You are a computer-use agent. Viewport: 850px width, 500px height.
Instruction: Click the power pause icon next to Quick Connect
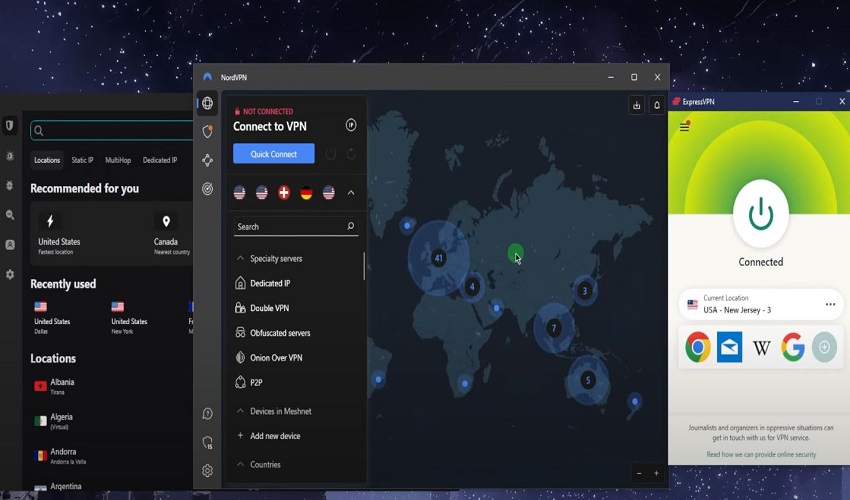[x=331, y=154]
